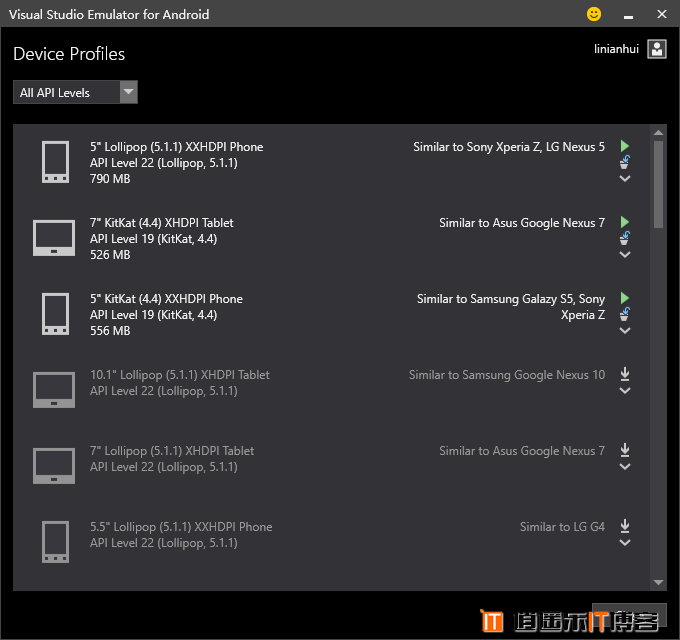
Task: Open the All API Levels dropdown
Action: click(75, 92)
